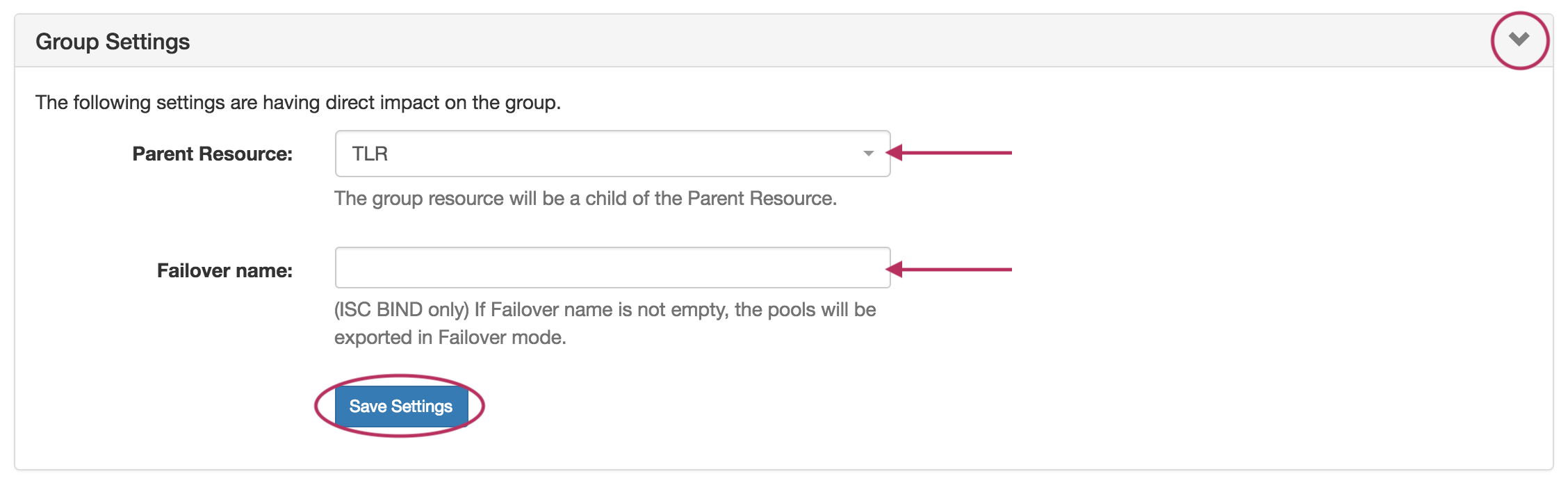Viewport: 1568px width, 492px height.
Task: Click the red arrow pointing at Parent Resource
Action: pos(951,153)
